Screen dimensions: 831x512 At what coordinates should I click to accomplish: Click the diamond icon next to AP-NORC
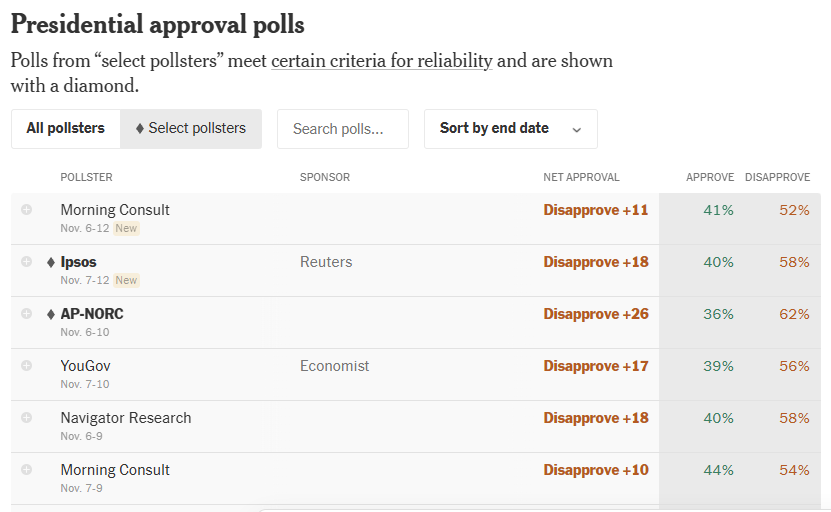(51, 314)
